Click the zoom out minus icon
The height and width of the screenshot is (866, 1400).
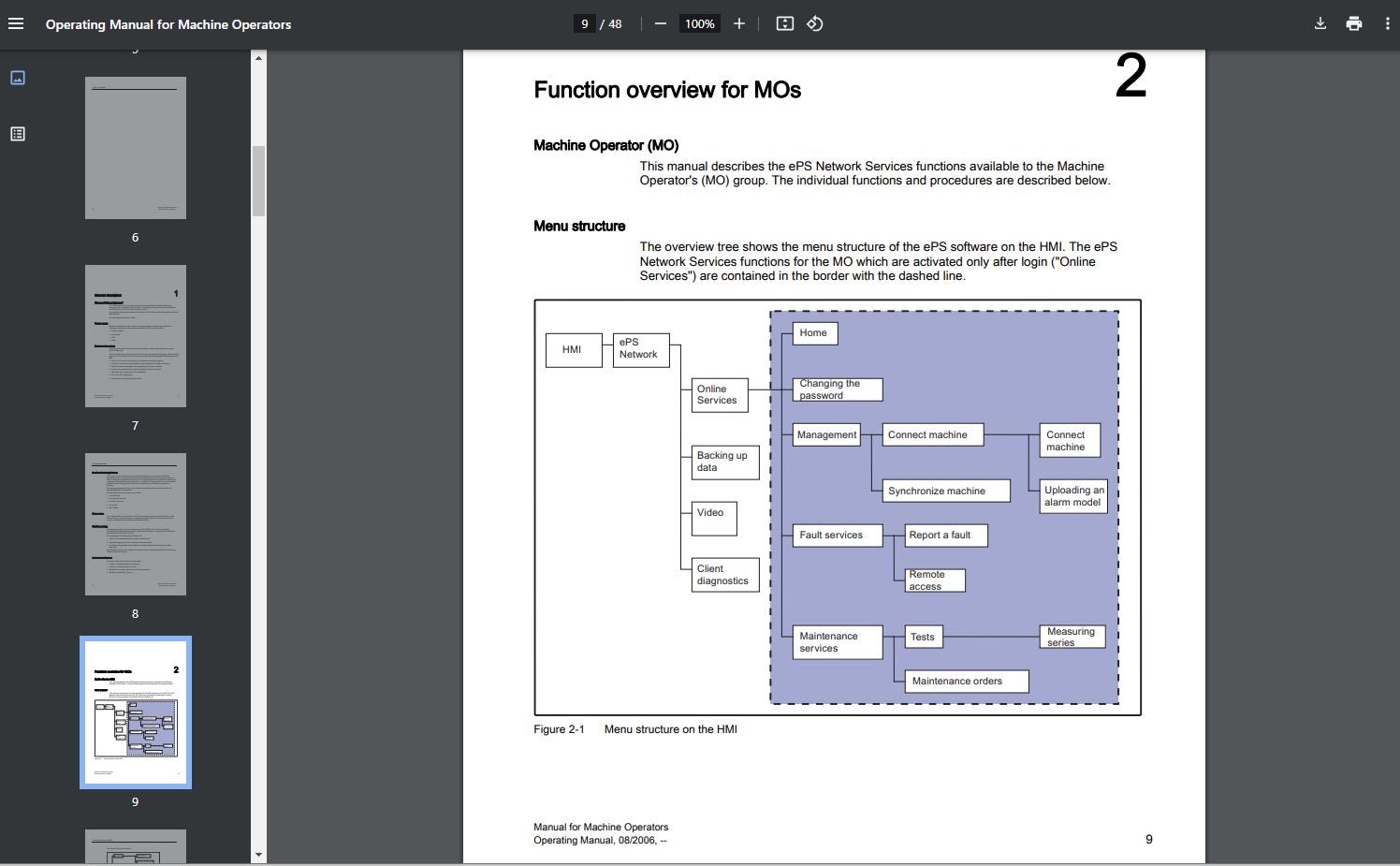click(661, 24)
